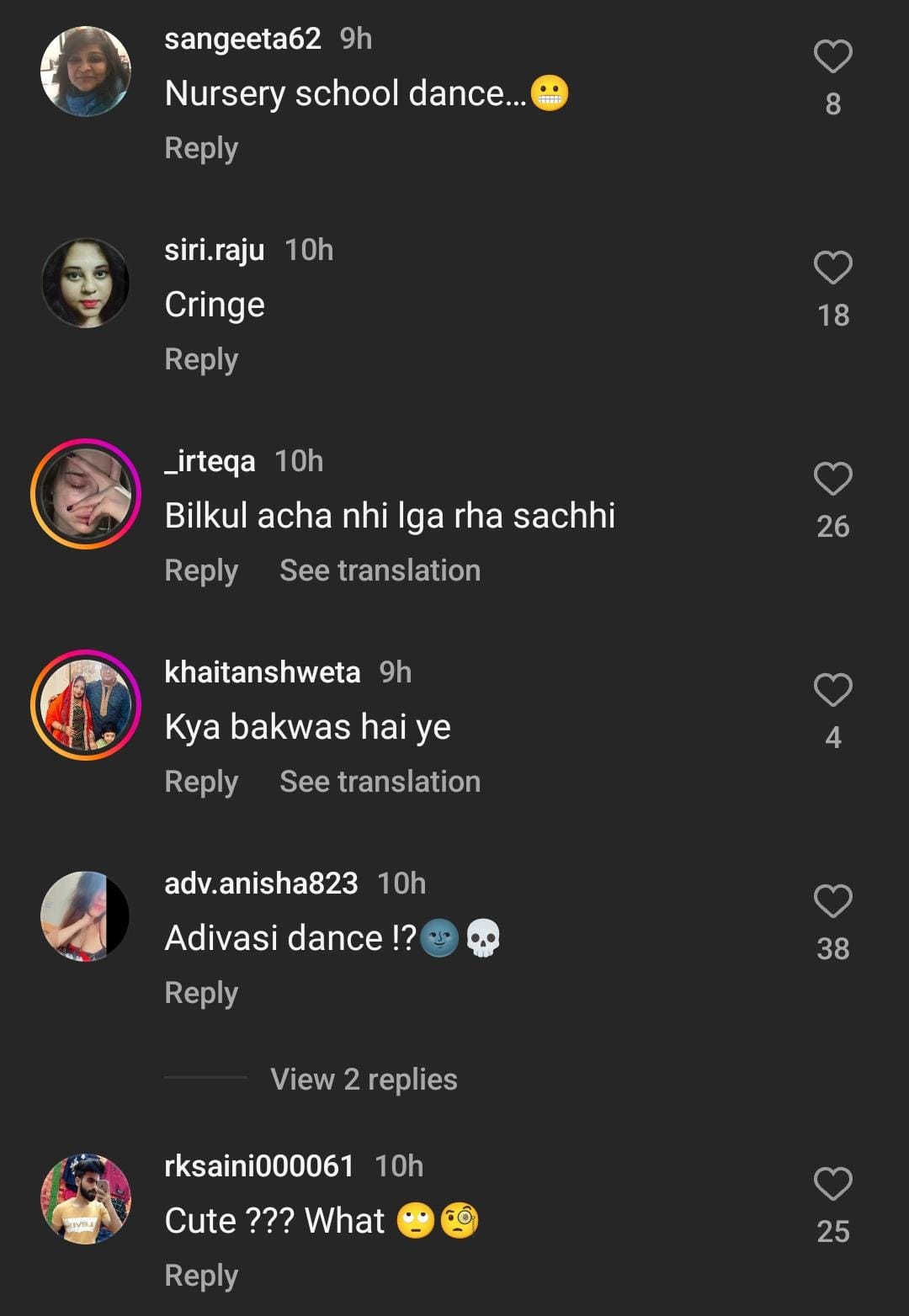
Task: Like sangeeta62's Nursery school dance comment
Action: (x=832, y=57)
